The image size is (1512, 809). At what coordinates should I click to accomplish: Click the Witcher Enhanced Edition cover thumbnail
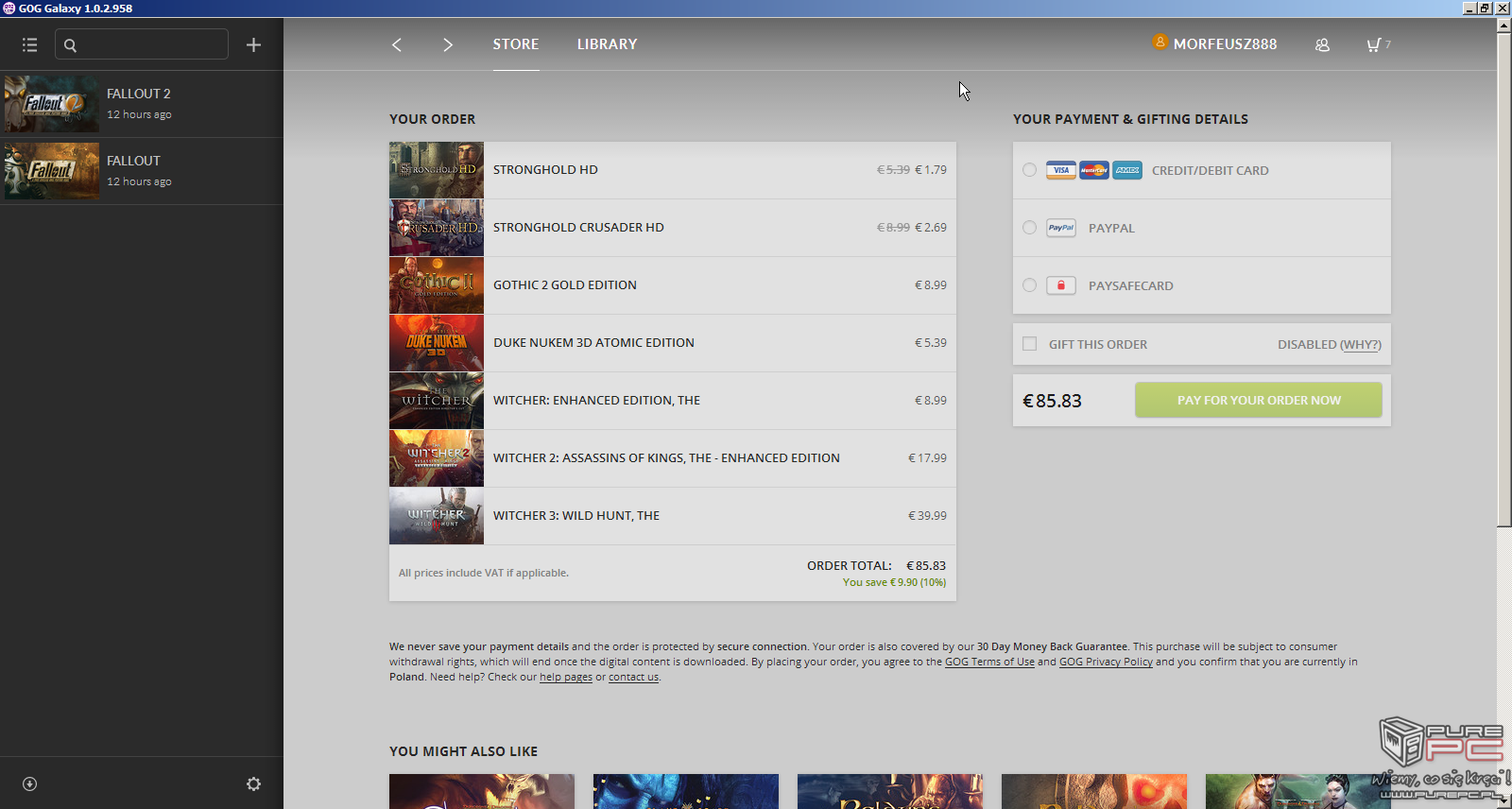point(437,401)
